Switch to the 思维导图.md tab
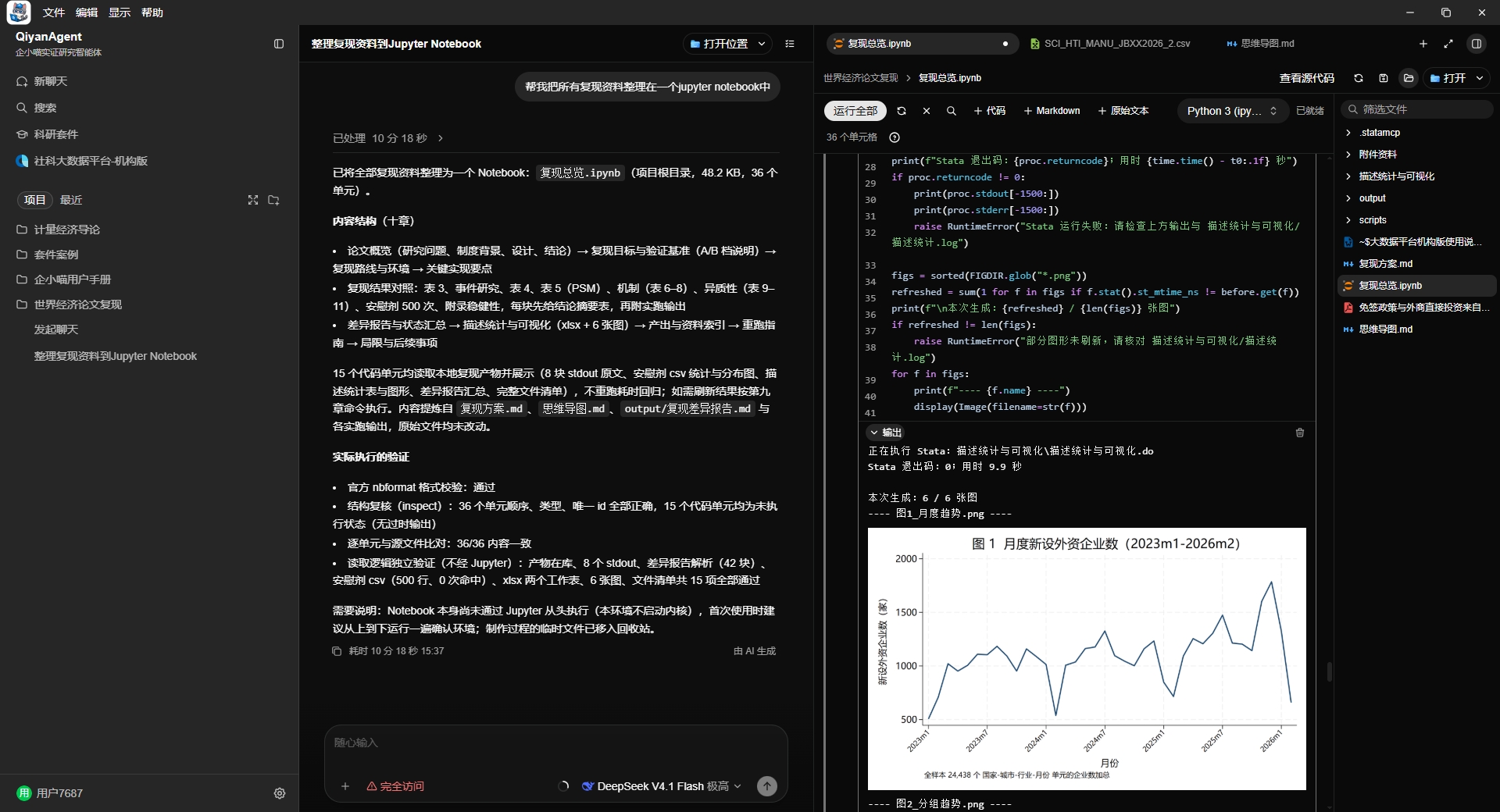 click(1260, 44)
